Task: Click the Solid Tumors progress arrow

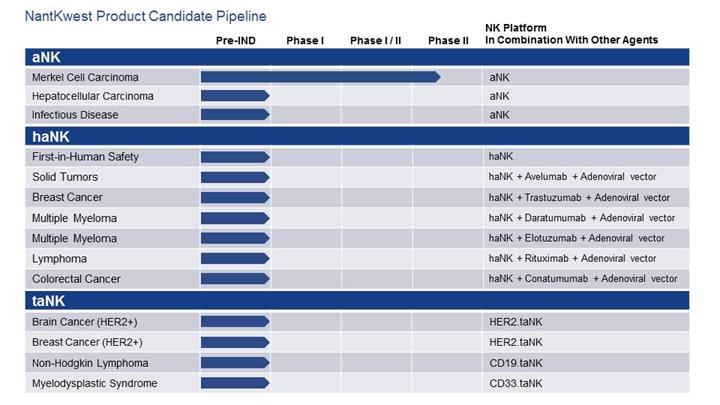Action: coord(235,177)
